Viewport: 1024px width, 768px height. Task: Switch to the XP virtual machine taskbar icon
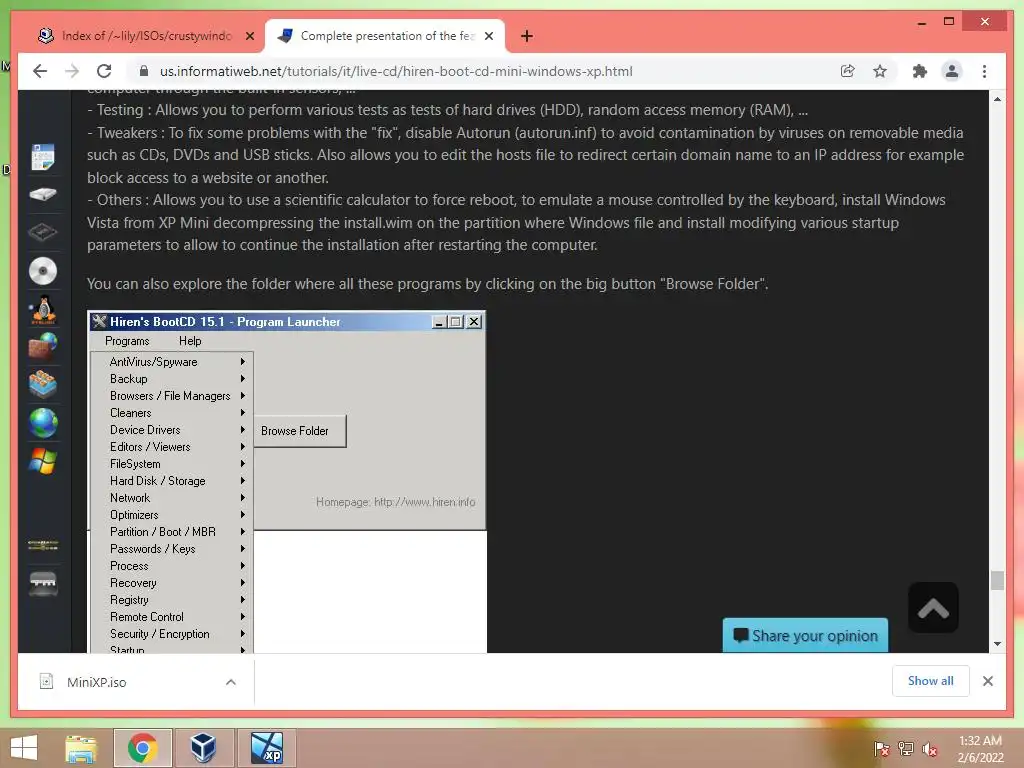pos(267,748)
